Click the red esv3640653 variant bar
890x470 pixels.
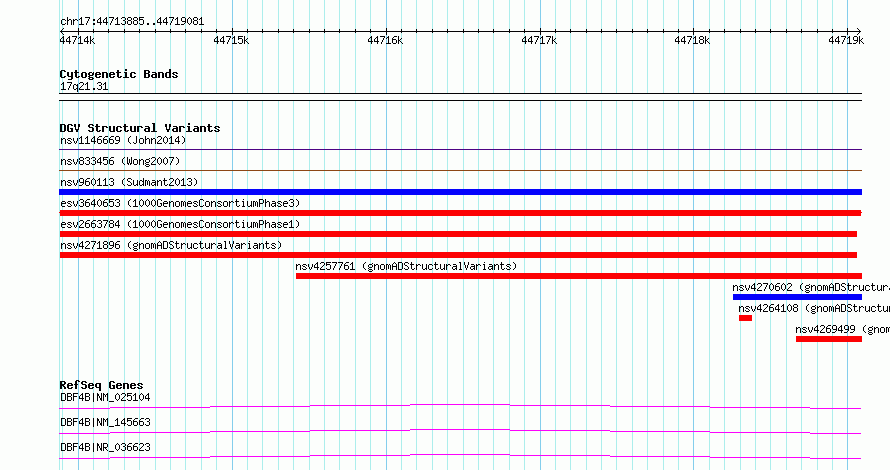460,213
